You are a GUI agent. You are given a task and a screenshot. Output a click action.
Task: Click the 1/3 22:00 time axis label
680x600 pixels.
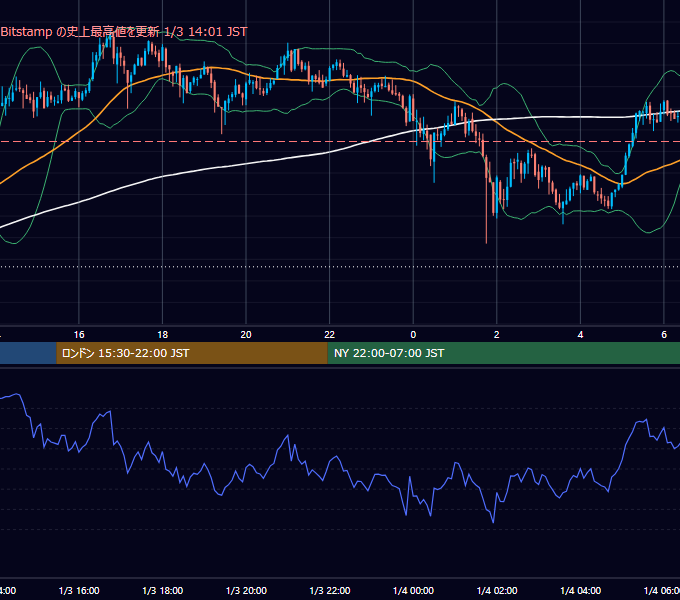(330, 590)
